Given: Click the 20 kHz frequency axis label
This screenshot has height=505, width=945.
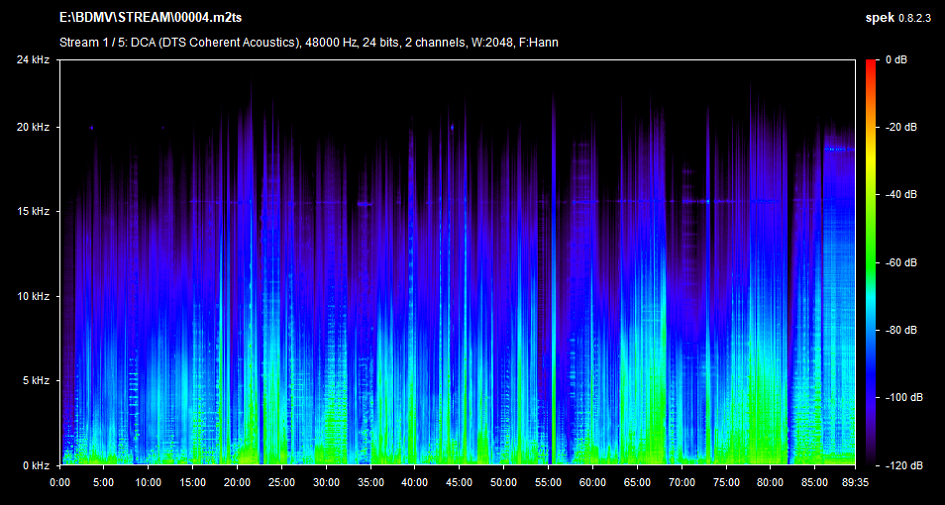Looking at the screenshot, I should [x=33, y=128].
